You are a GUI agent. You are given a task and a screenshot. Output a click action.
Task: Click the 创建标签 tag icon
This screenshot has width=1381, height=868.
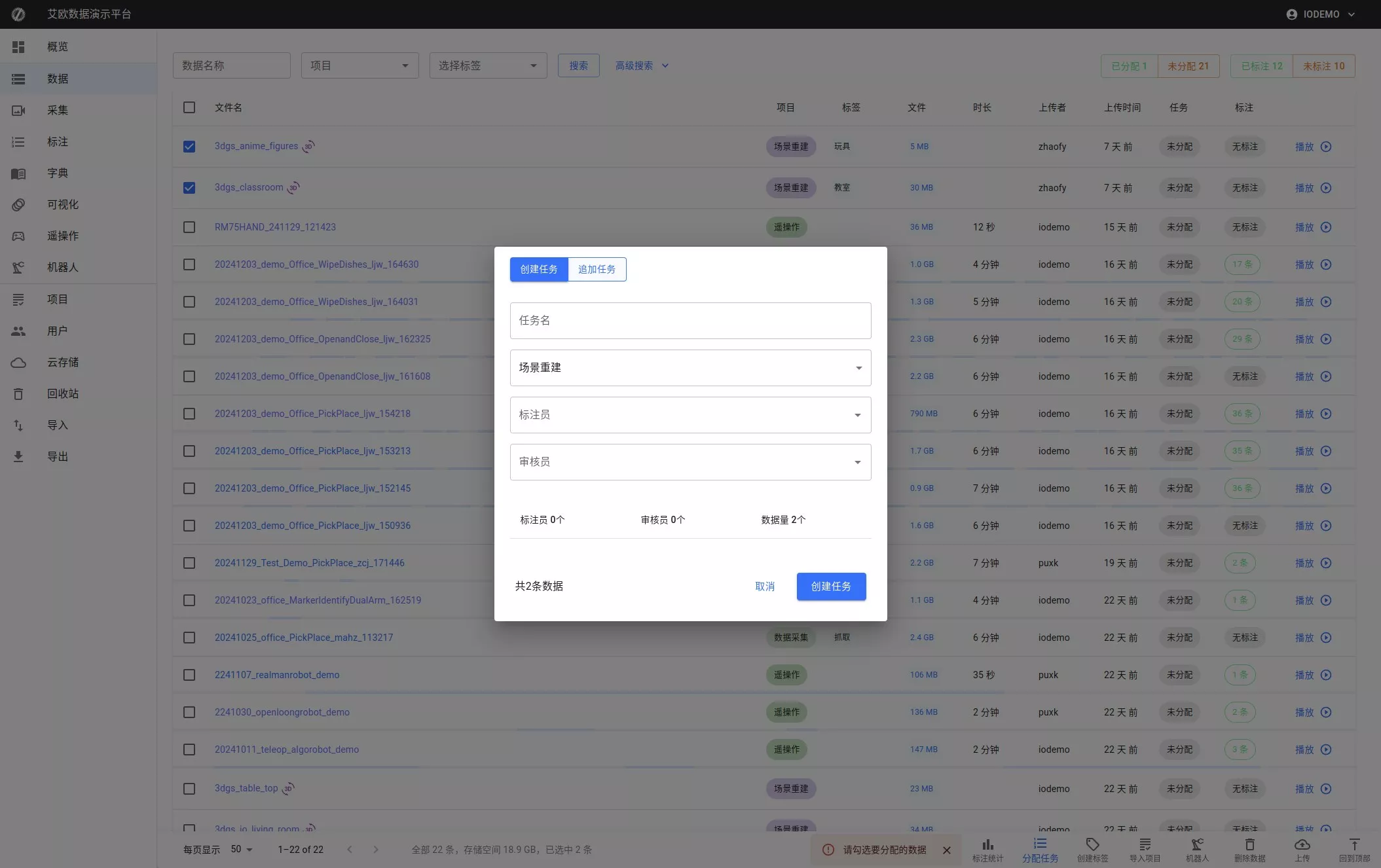[1092, 844]
